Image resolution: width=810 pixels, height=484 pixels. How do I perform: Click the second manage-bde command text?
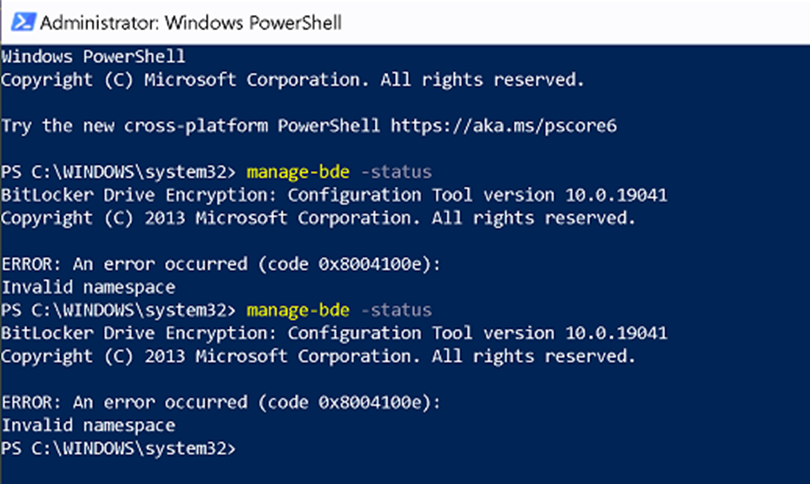click(x=298, y=310)
